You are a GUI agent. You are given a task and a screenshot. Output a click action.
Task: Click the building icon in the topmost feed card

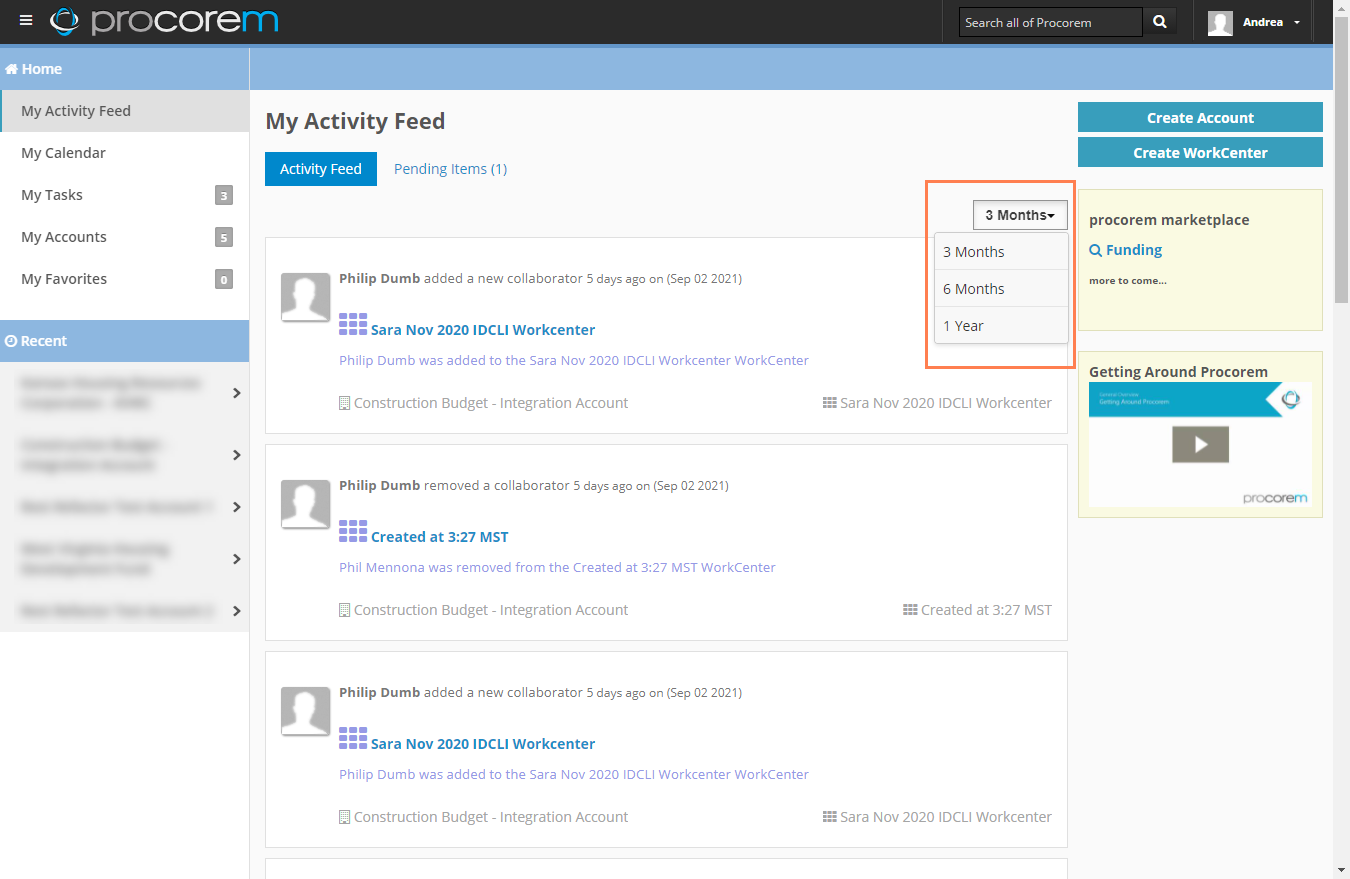coord(345,403)
